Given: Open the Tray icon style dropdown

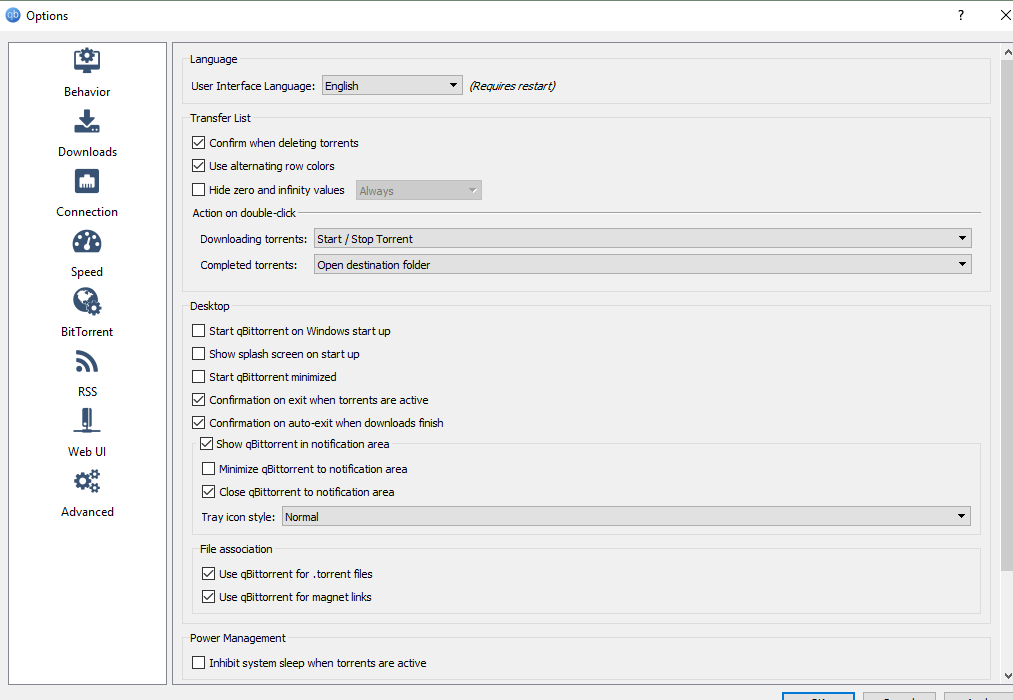Looking at the screenshot, I should (x=626, y=517).
